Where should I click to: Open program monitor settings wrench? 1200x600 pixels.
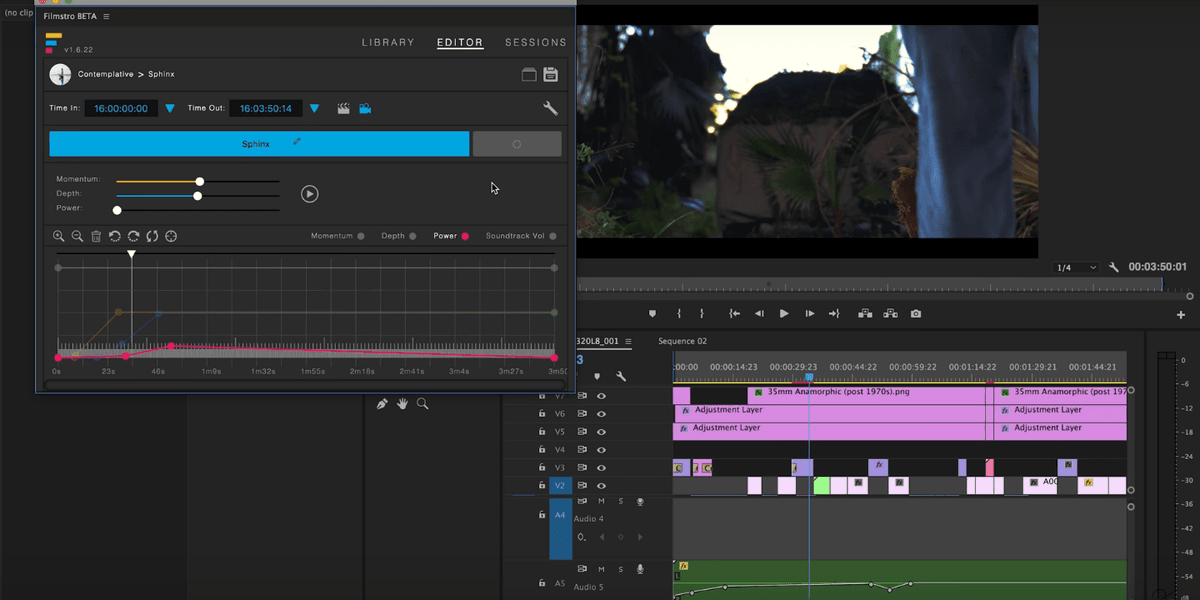click(1114, 268)
